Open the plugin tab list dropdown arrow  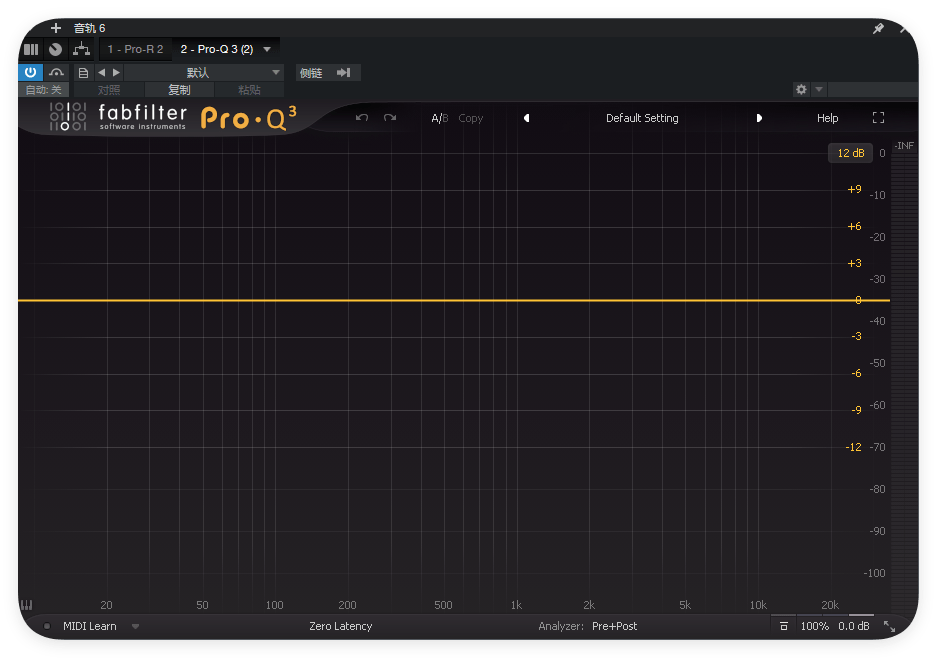pos(267,49)
